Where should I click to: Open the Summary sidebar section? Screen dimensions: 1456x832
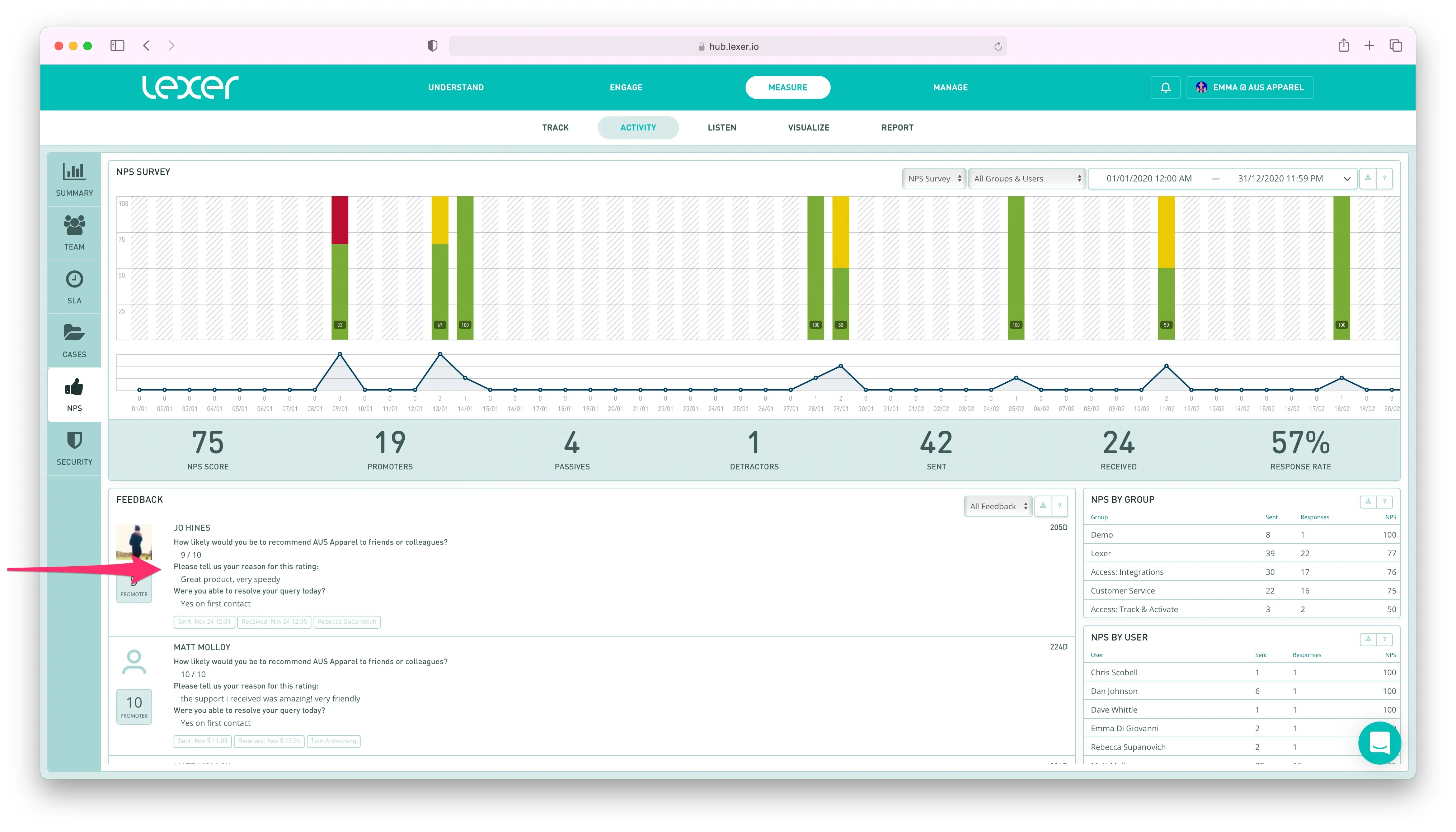pyautogui.click(x=74, y=179)
